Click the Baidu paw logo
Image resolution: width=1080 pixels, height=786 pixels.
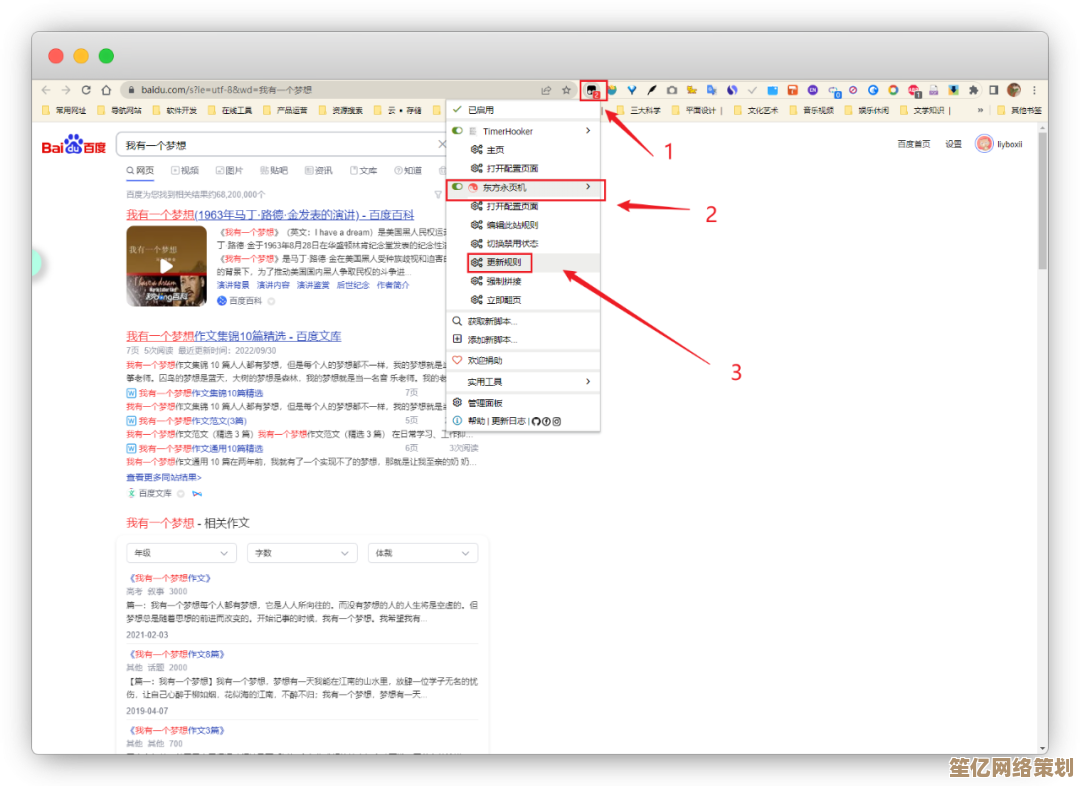pos(73,146)
